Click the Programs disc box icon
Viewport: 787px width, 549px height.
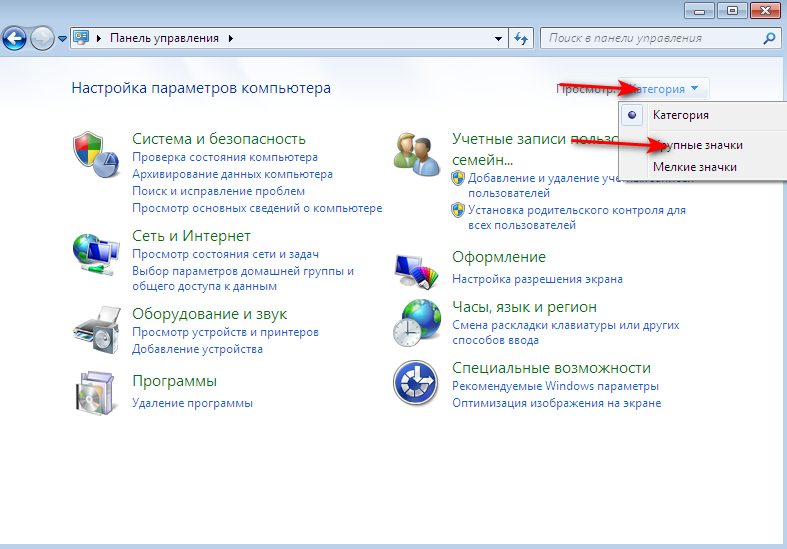coord(95,393)
